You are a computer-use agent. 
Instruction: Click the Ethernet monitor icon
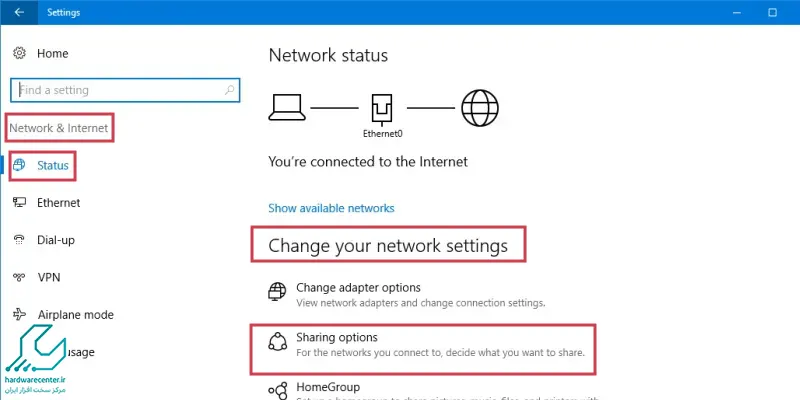(x=19, y=203)
